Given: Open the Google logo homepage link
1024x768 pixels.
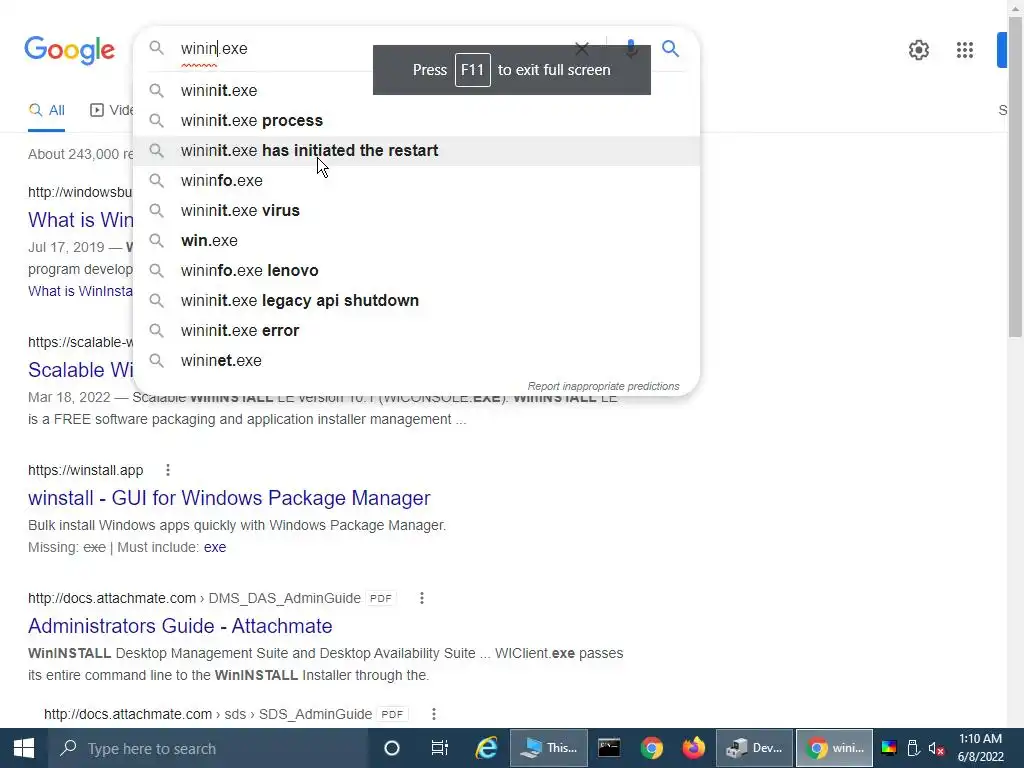Looking at the screenshot, I should (69, 50).
